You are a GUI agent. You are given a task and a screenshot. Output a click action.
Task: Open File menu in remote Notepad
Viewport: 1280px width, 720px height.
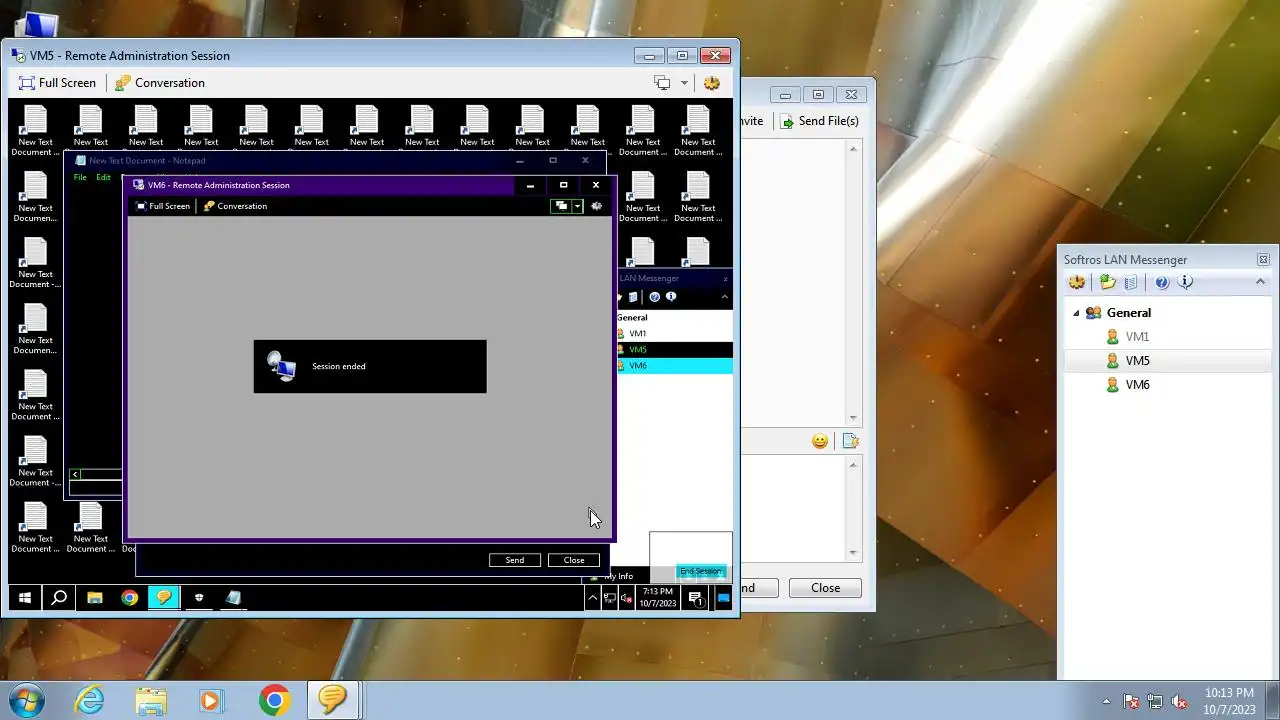pos(80,177)
